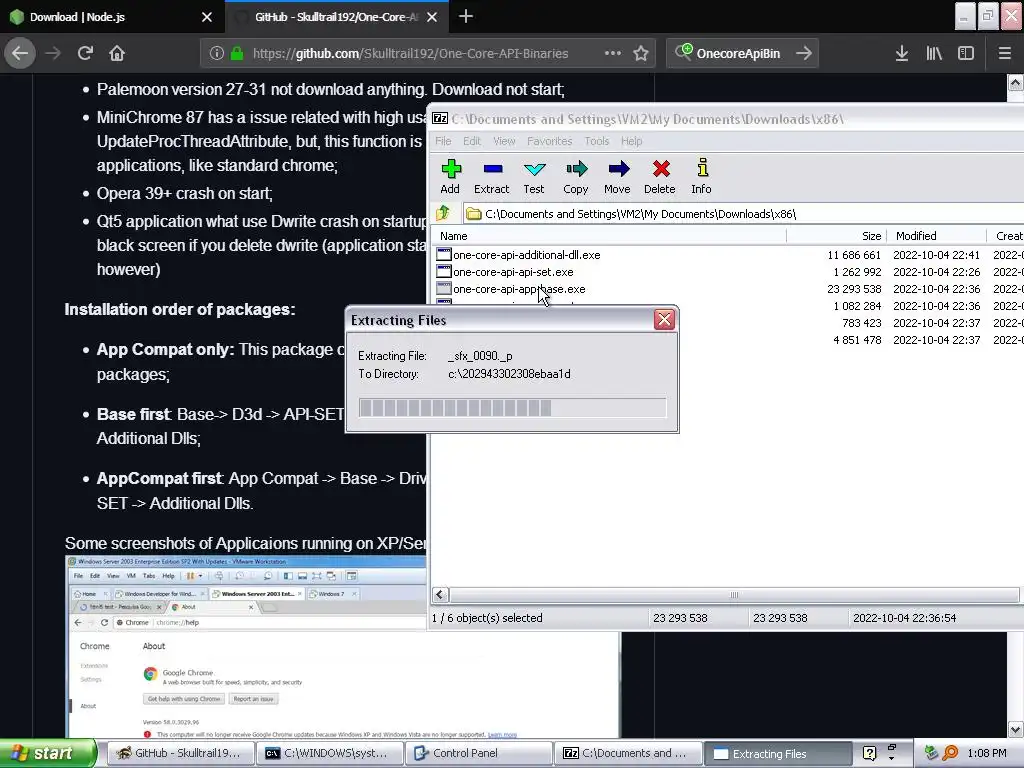The width and height of the screenshot is (1024, 768).
Task: Toggle Firefox sidebar icon
Action: tap(966, 53)
